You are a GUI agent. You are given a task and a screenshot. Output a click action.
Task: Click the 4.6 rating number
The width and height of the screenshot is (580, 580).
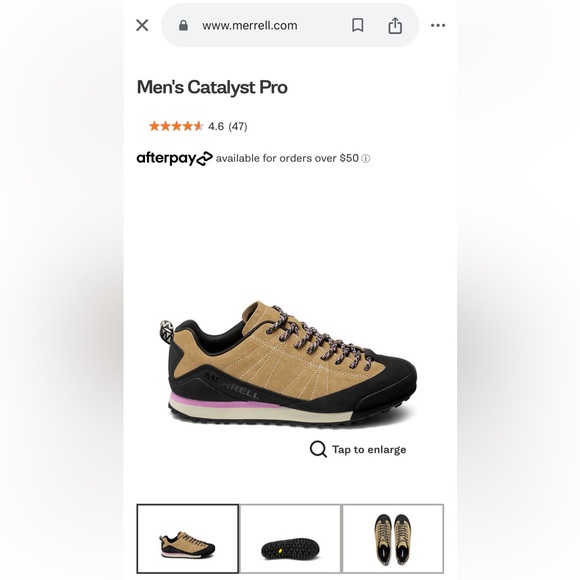click(x=216, y=127)
